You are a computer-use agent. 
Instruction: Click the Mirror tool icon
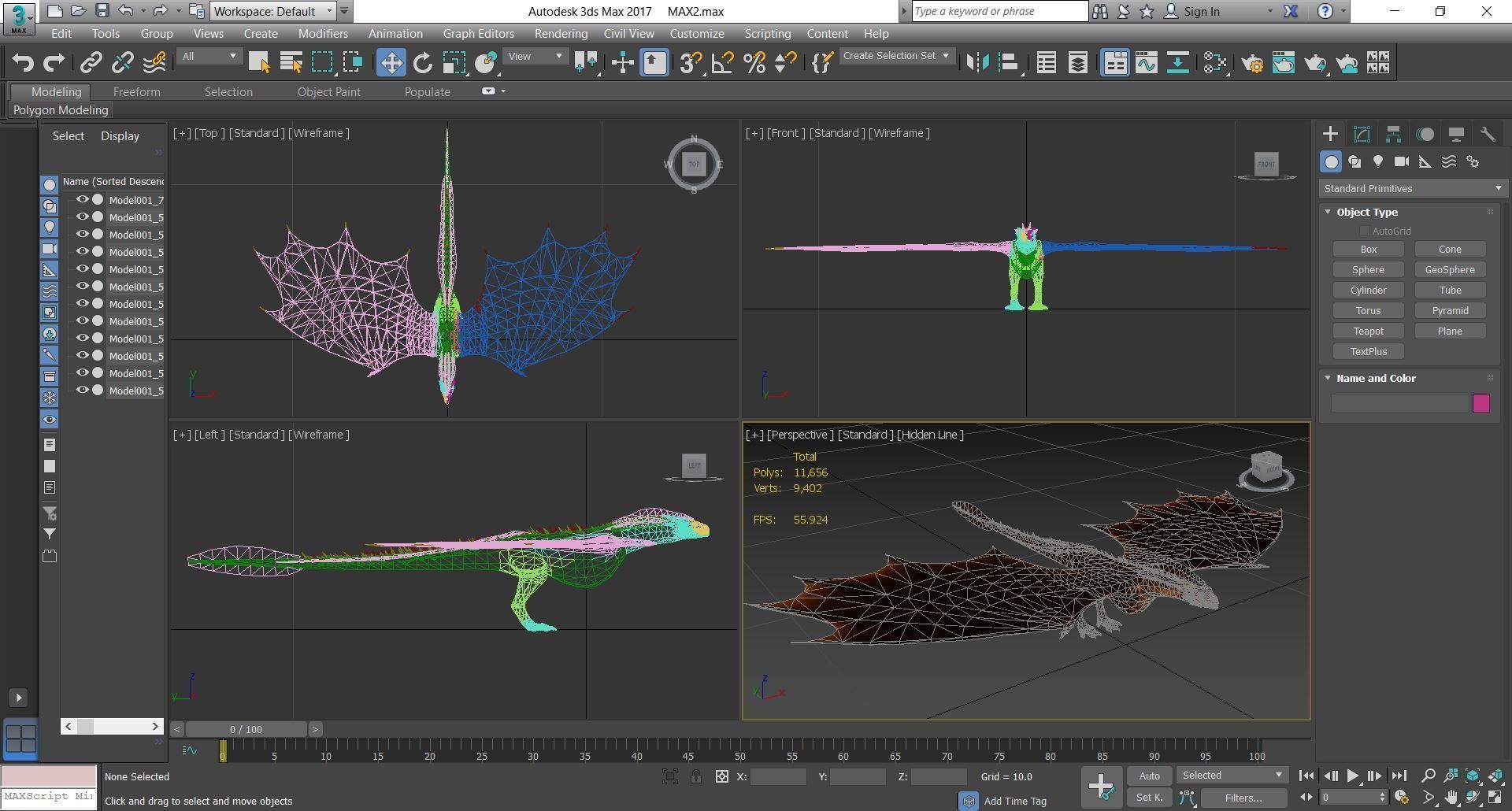point(977,63)
